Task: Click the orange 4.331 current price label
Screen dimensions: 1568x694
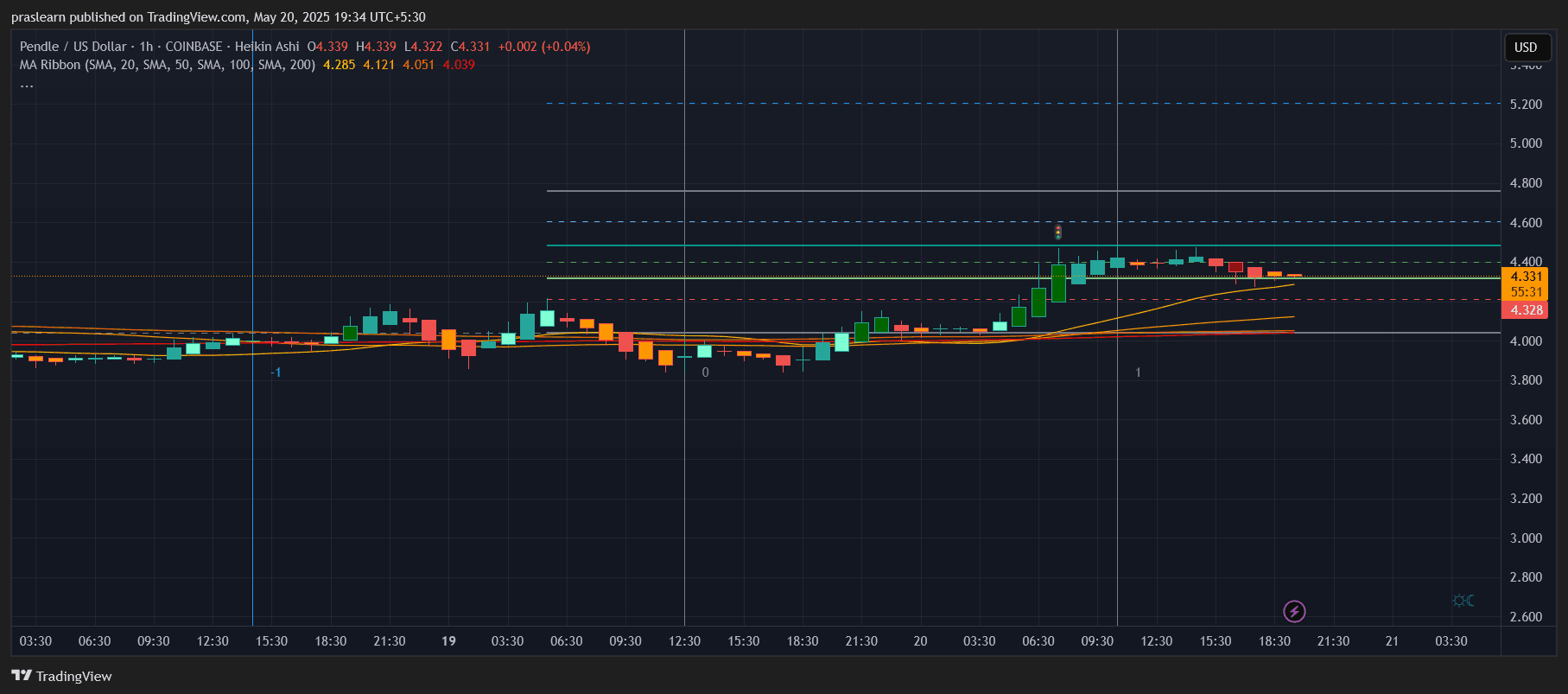Action: click(1526, 277)
